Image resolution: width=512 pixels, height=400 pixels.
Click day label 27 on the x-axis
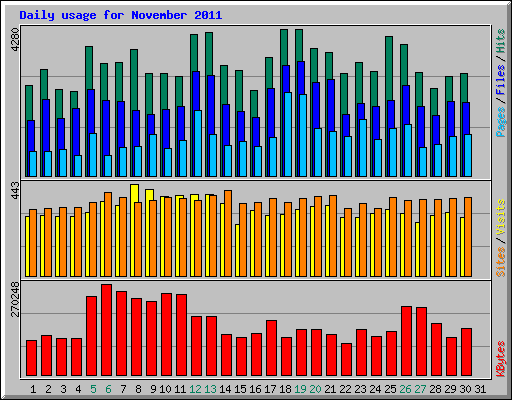[x=420, y=389]
